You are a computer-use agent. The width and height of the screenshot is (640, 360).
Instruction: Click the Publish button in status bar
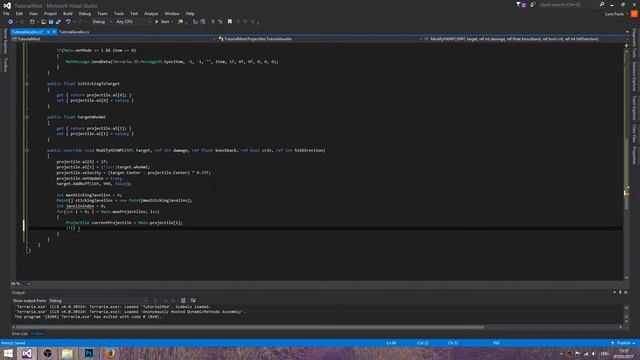pyautogui.click(x=623, y=343)
